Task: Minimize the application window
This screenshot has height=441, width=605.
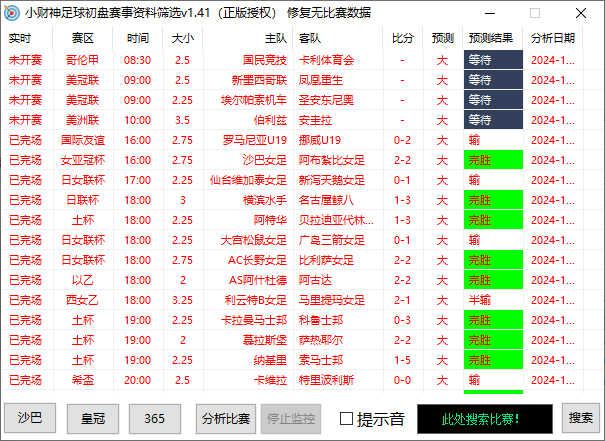Action: point(490,13)
